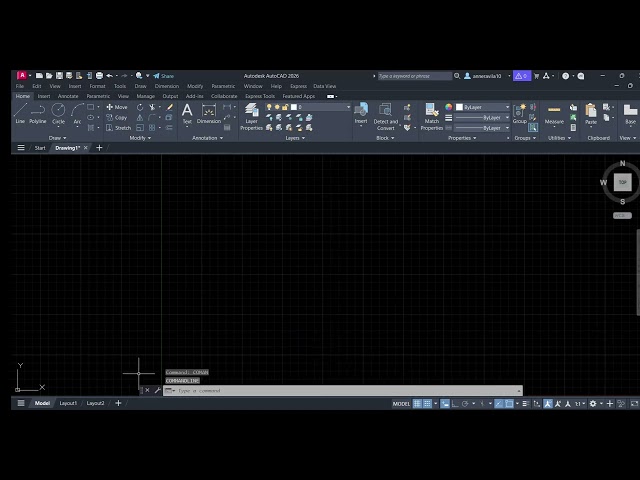The width and height of the screenshot is (640, 480).
Task: Click the keyword search box
Action: tap(414, 76)
